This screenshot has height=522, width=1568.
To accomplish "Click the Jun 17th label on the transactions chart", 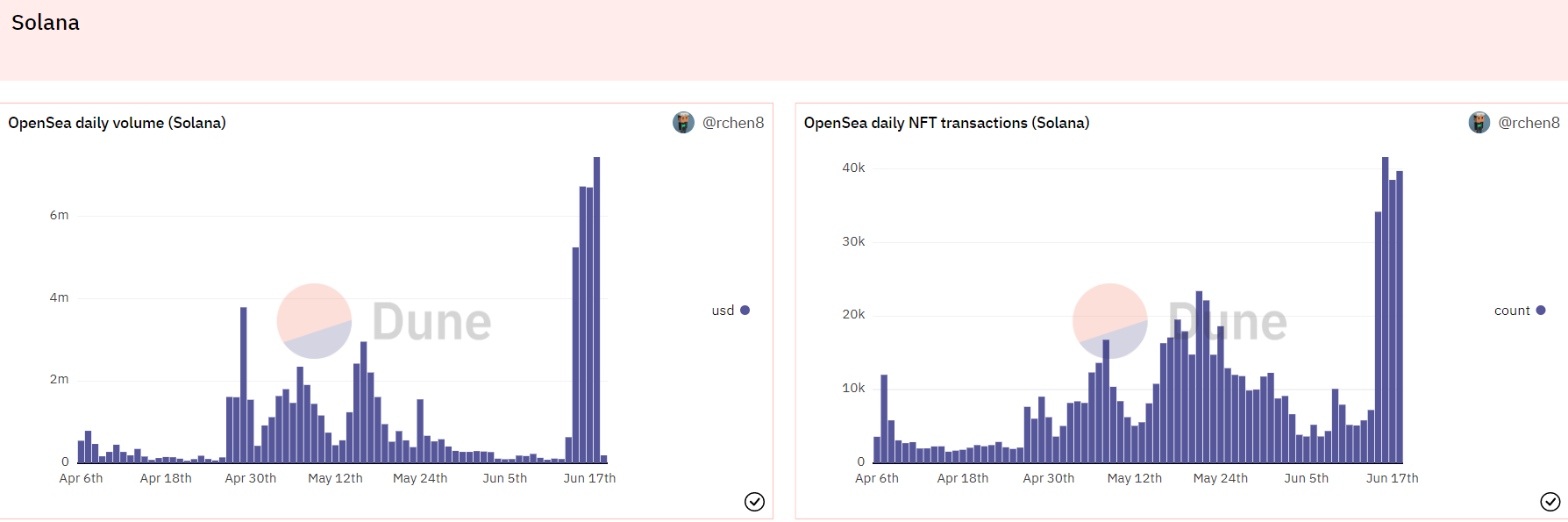I will click(1392, 478).
